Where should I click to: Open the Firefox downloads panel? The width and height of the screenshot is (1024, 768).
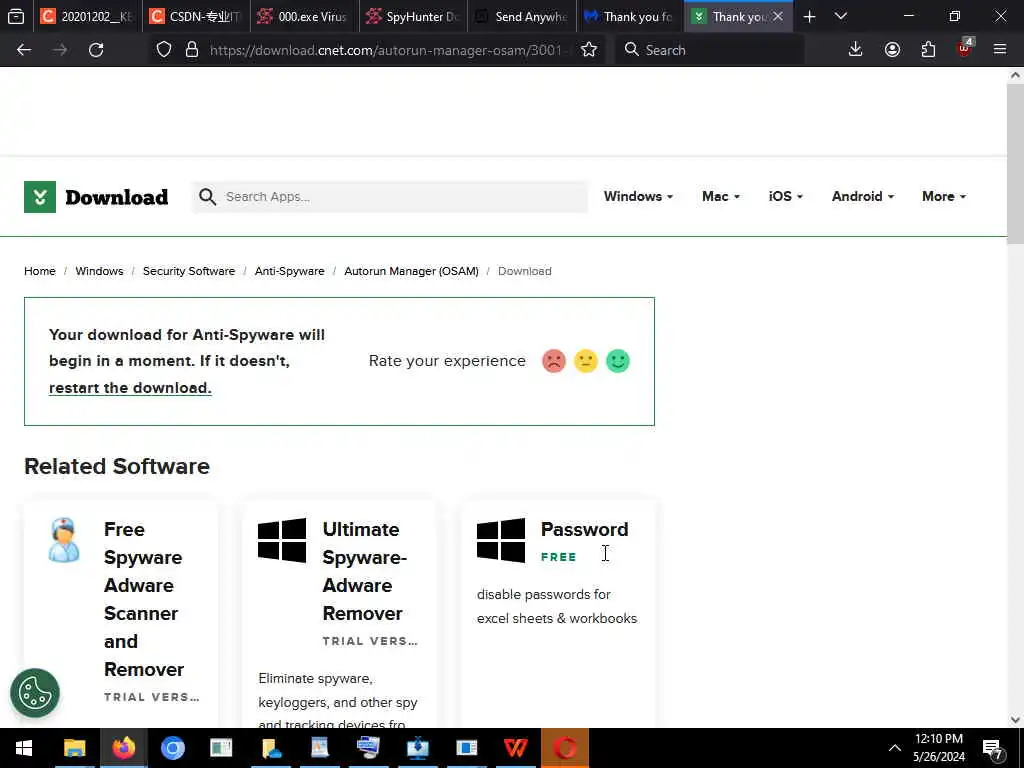(856, 50)
